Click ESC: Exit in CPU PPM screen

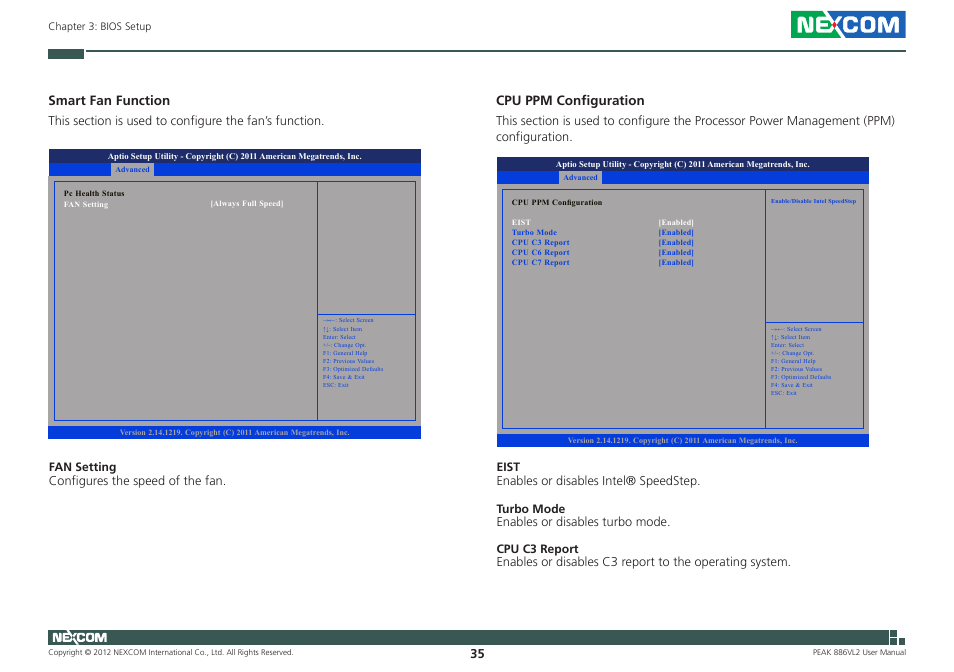tap(783, 393)
